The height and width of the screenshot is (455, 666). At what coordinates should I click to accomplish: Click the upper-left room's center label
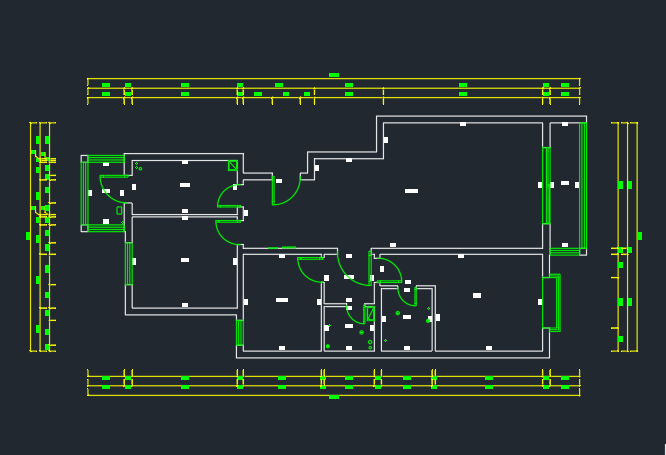click(x=185, y=185)
